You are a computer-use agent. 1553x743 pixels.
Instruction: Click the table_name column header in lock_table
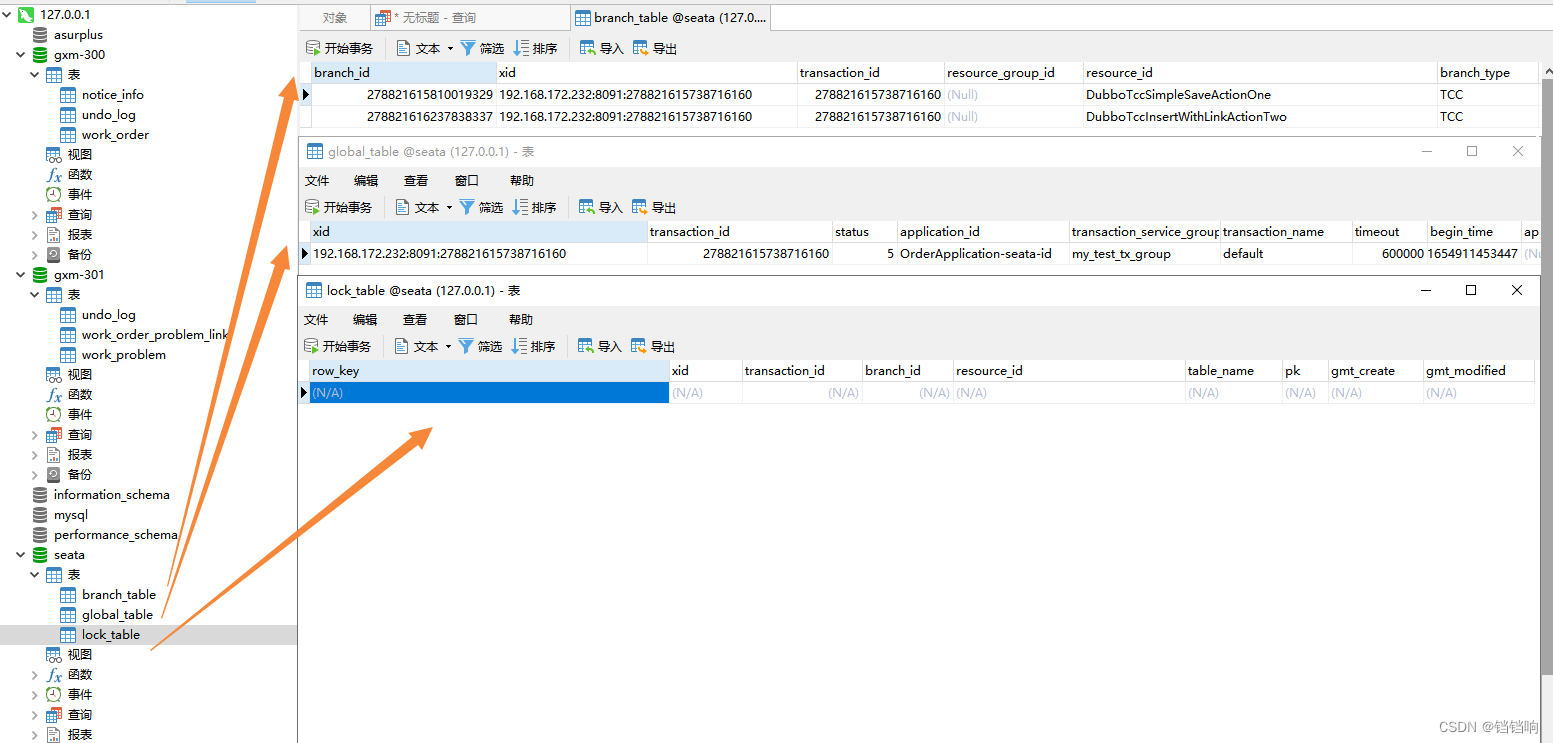1233,370
